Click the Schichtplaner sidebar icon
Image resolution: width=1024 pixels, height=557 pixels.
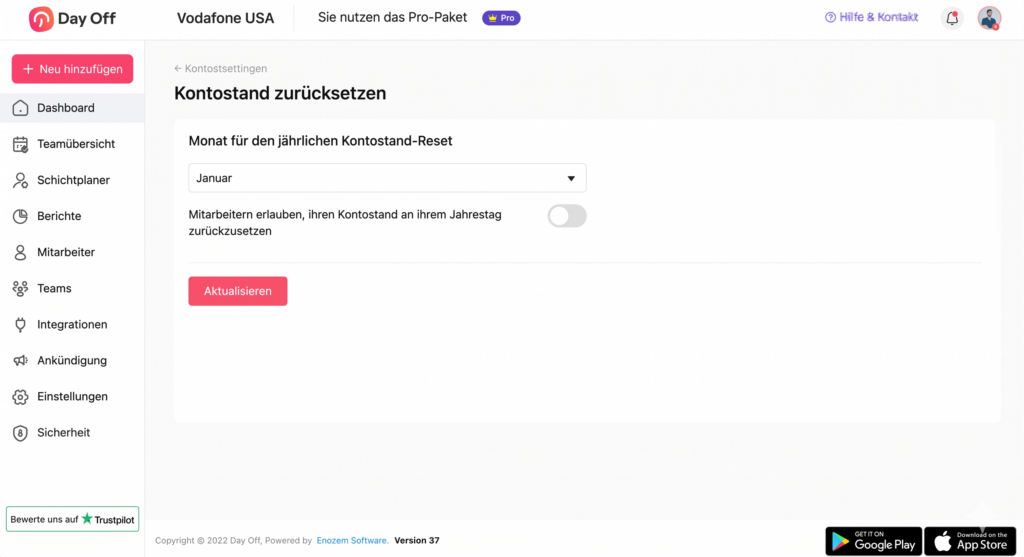pos(20,180)
